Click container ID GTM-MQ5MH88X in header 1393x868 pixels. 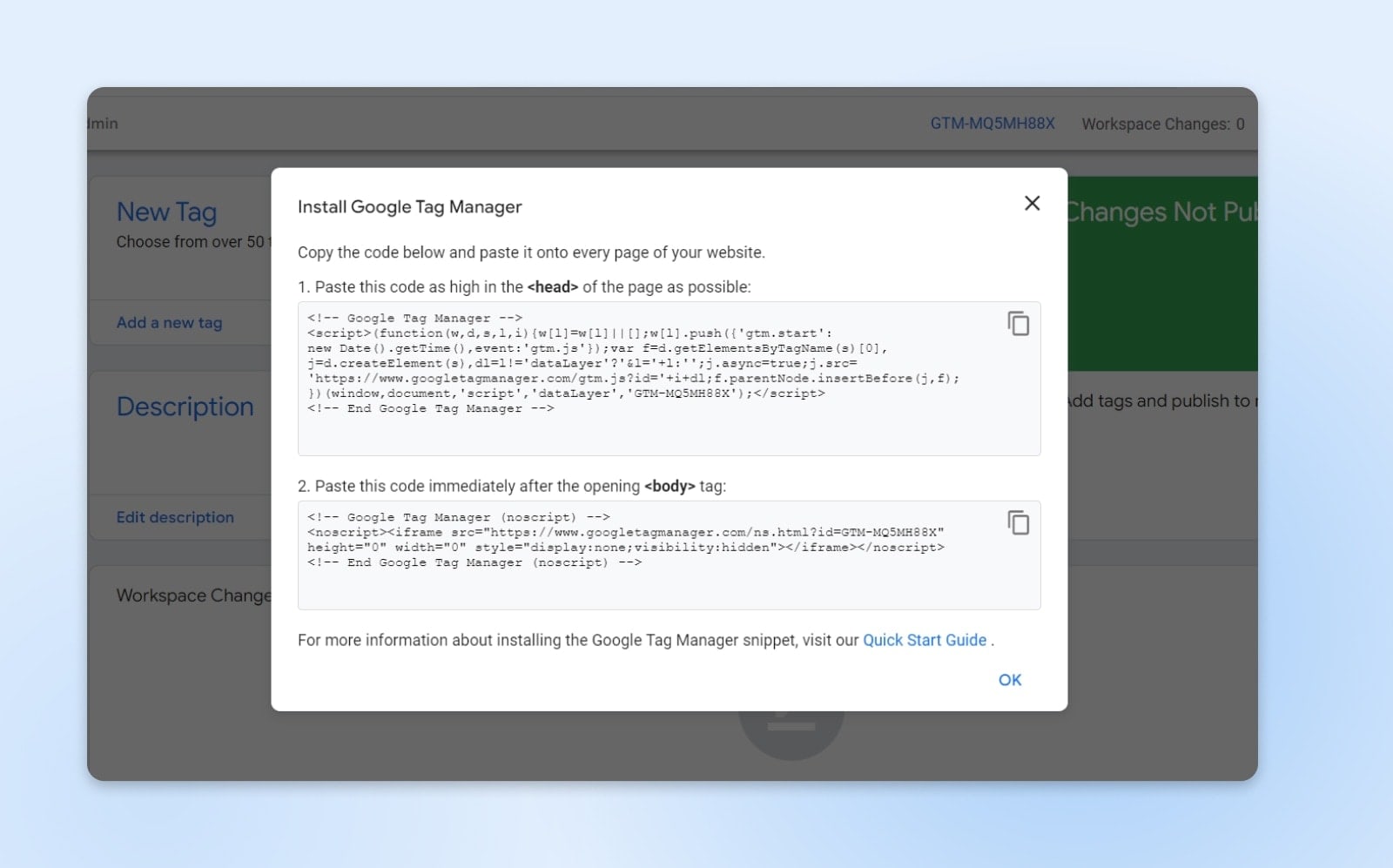click(x=992, y=124)
